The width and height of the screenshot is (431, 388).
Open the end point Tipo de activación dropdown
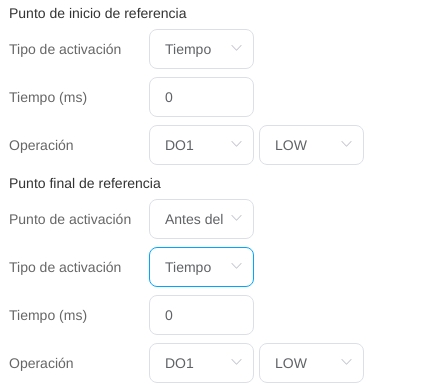(x=201, y=267)
